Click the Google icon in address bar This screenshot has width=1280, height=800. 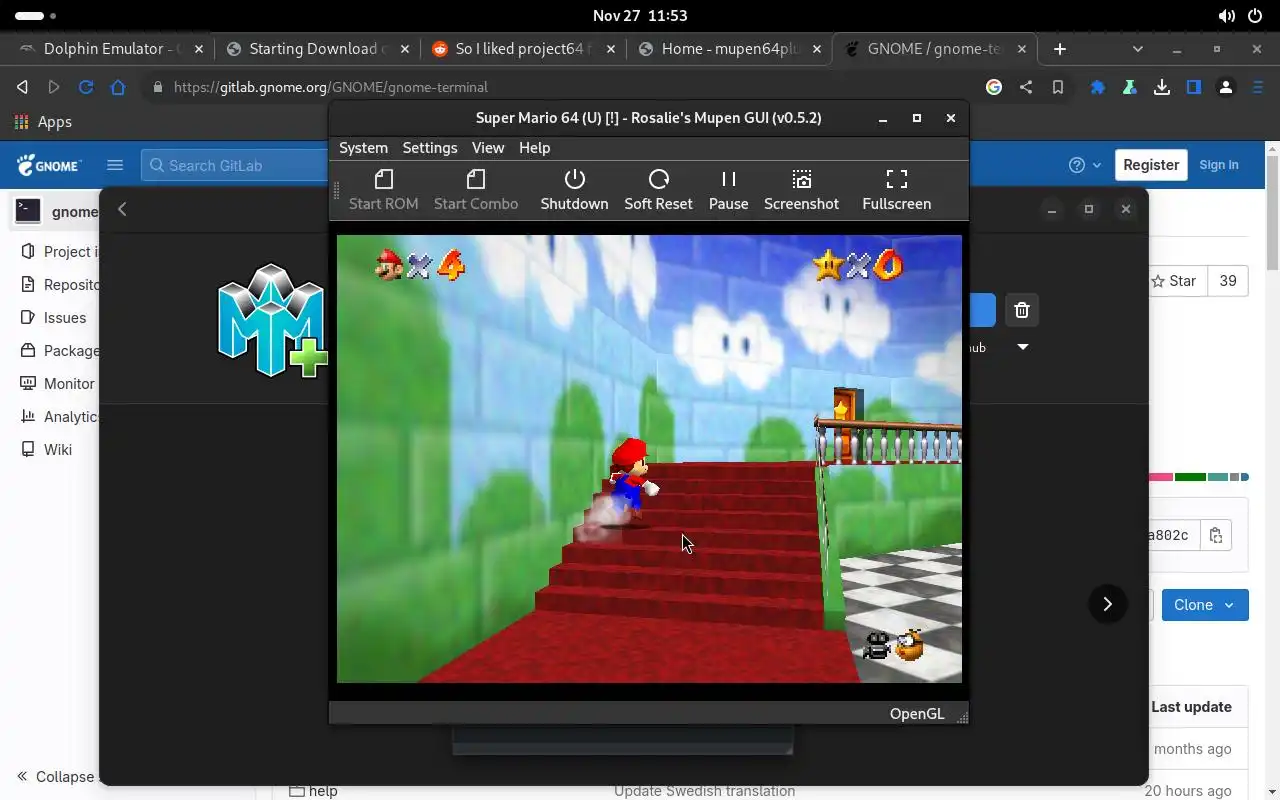point(994,87)
